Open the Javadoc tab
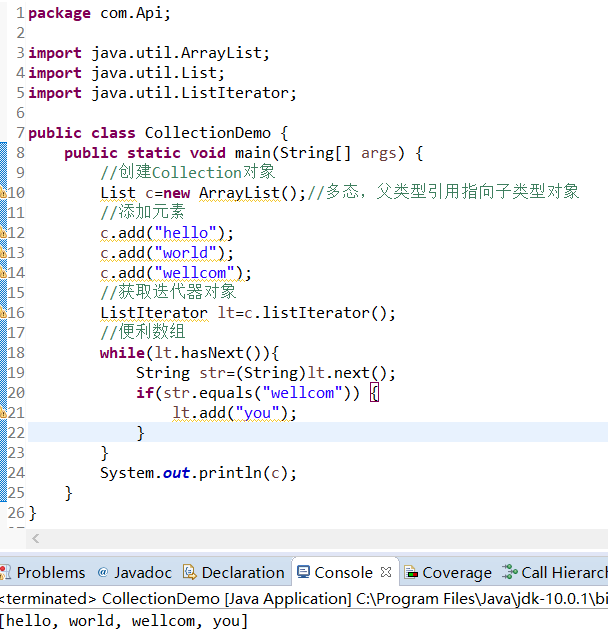 (135, 573)
